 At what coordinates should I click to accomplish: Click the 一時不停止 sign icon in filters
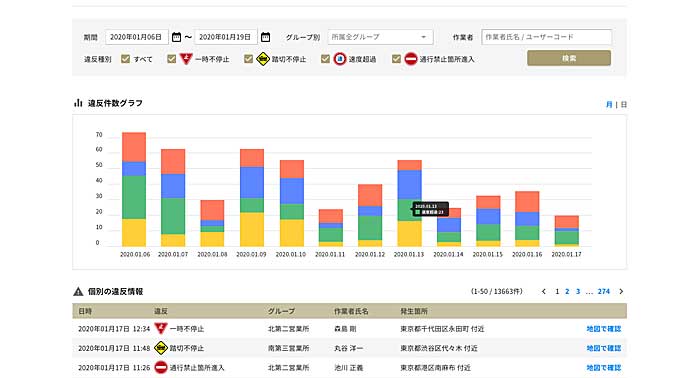tap(186, 58)
